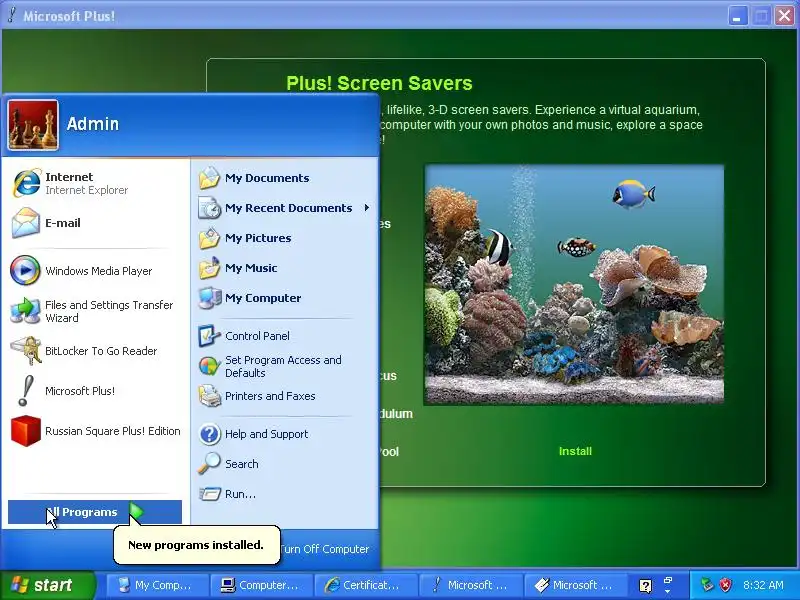This screenshot has width=800, height=600.
Task: Click the My Computer icon
Action: [x=209, y=298]
